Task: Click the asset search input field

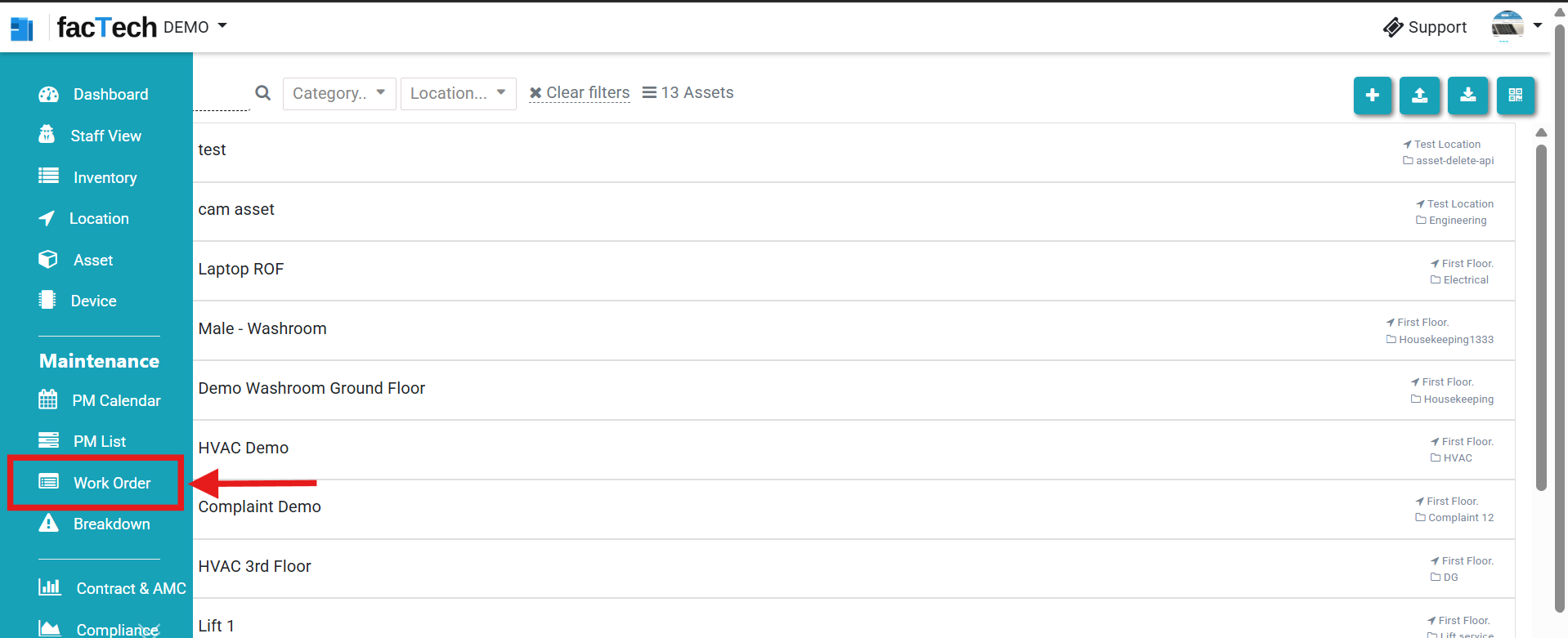Action: pyautogui.click(x=221, y=95)
